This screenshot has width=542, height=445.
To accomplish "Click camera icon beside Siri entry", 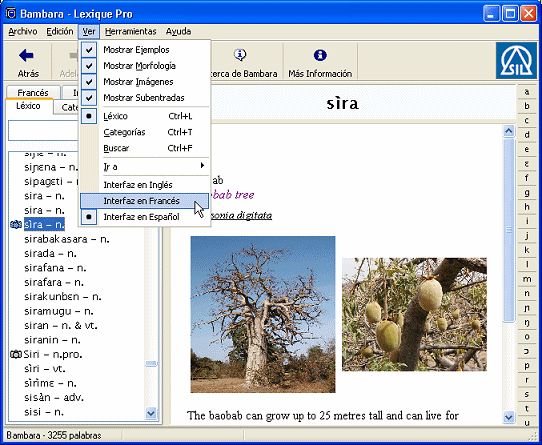I will pyautogui.click(x=16, y=354).
